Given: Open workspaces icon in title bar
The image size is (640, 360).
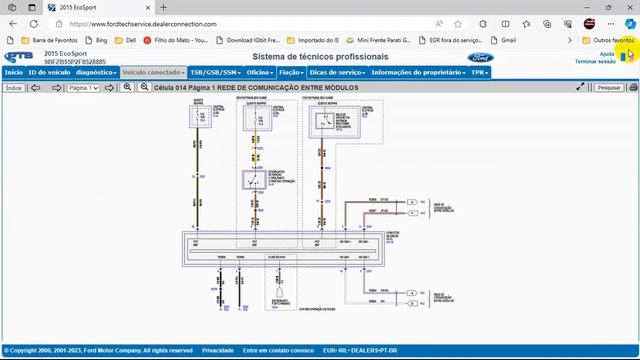Looking at the screenshot, I should click(x=12, y=7).
